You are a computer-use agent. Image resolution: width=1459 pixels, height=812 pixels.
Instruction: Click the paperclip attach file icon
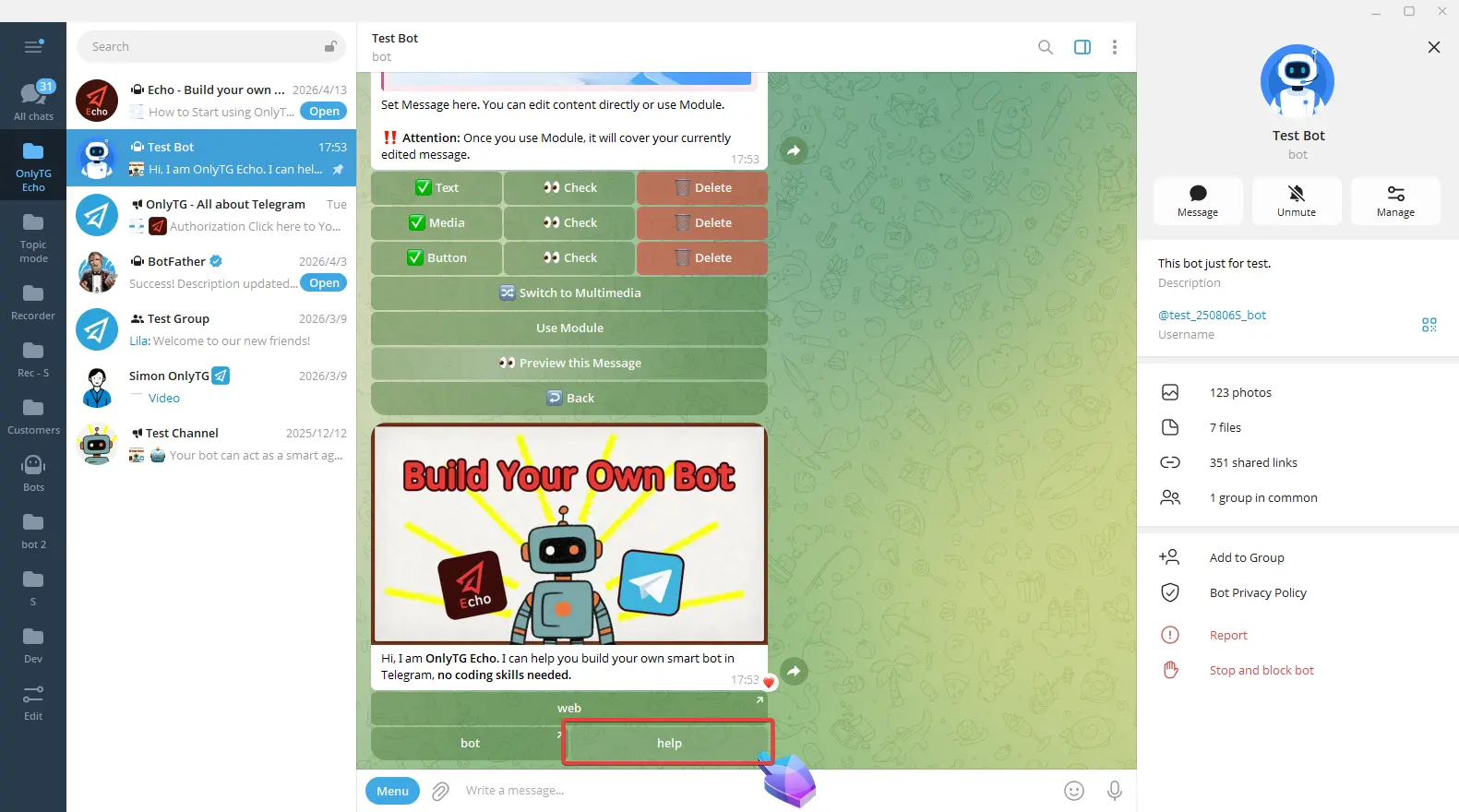[x=440, y=791]
